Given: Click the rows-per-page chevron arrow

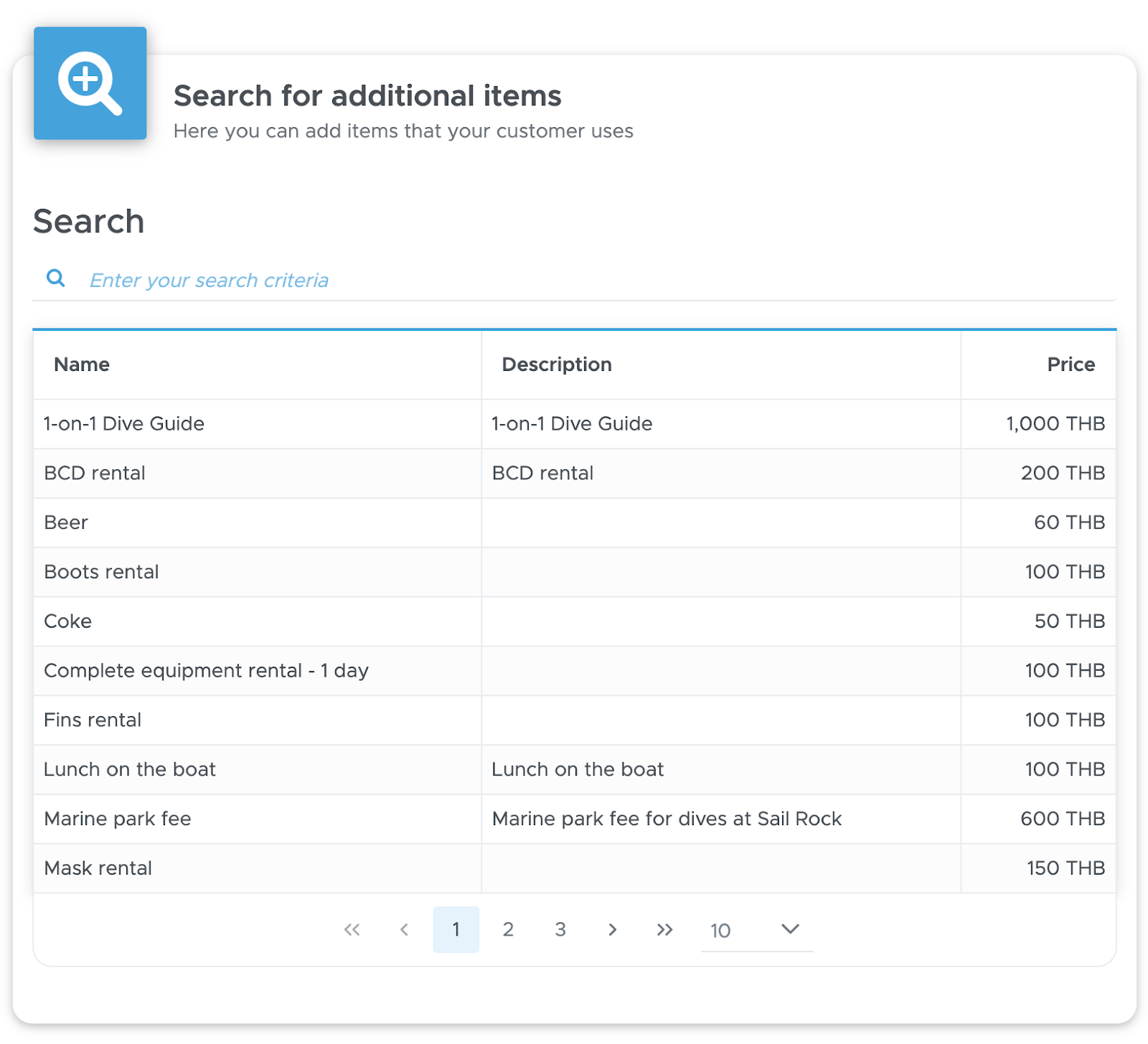Looking at the screenshot, I should coord(790,929).
